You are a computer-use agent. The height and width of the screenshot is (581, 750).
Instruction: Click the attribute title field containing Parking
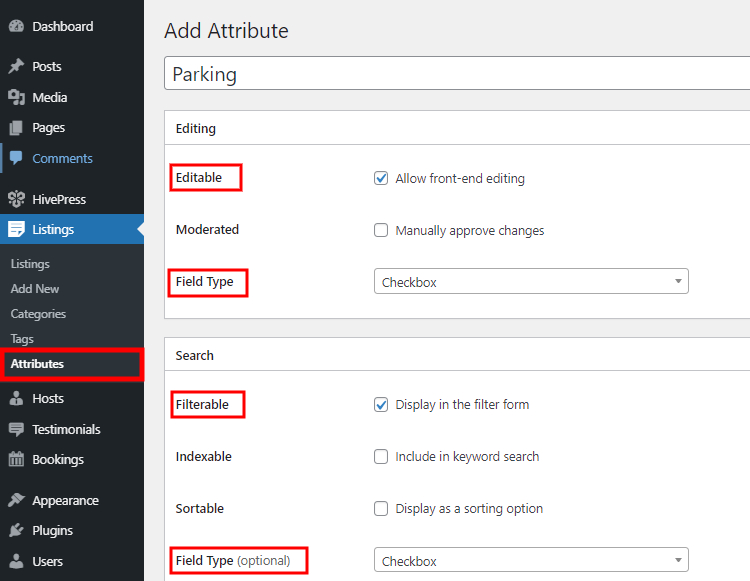457,73
